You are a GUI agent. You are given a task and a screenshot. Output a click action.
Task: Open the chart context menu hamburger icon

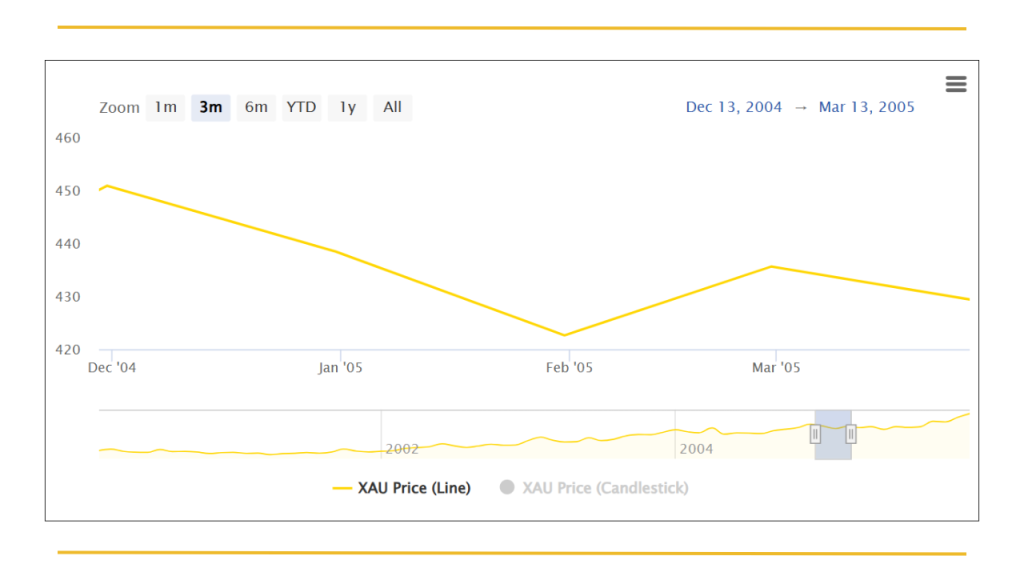[956, 84]
